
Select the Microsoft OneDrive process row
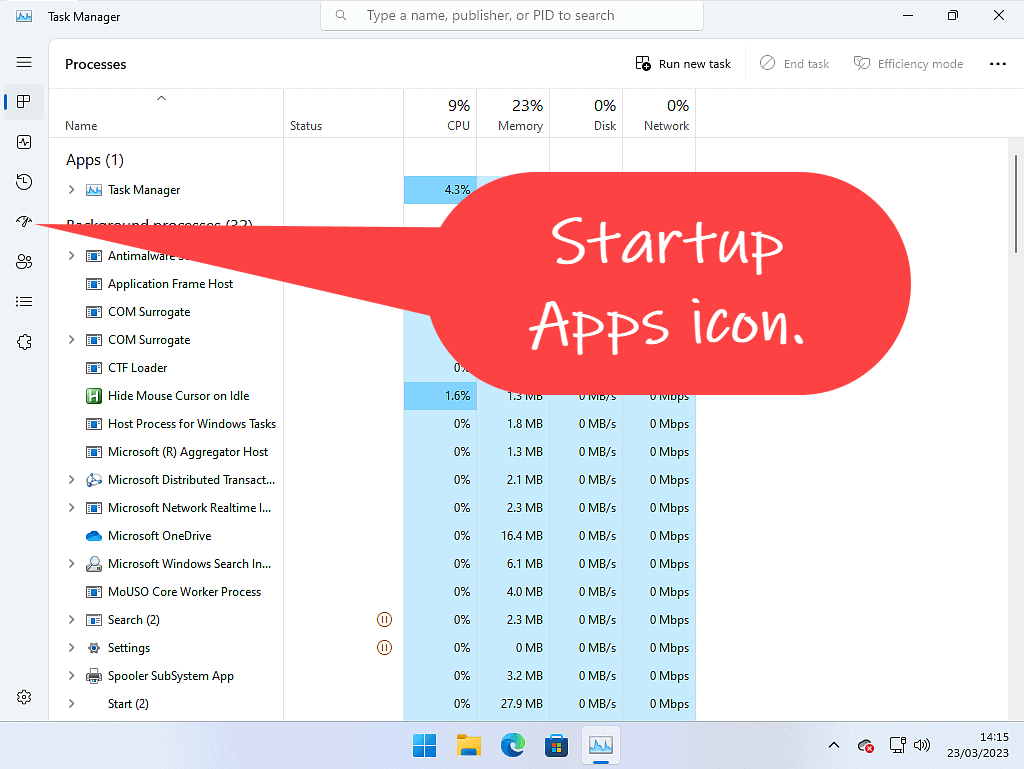[x=160, y=536]
